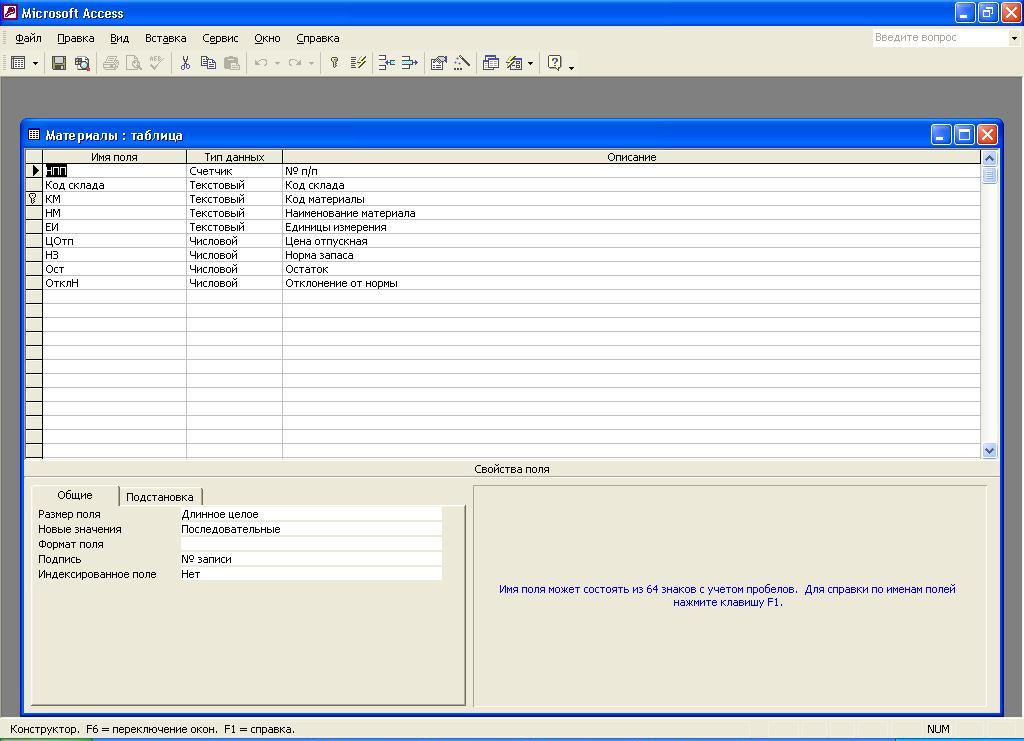This screenshot has width=1024, height=741.
Task: Click the ЦОтп field name cell
Action: 114,241
